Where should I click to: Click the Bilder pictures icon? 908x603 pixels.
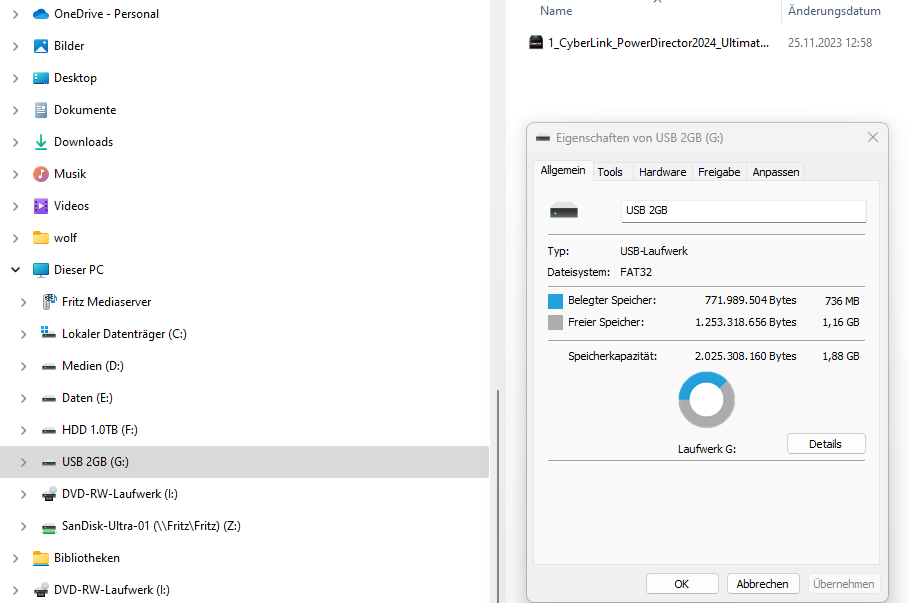[x=41, y=46]
